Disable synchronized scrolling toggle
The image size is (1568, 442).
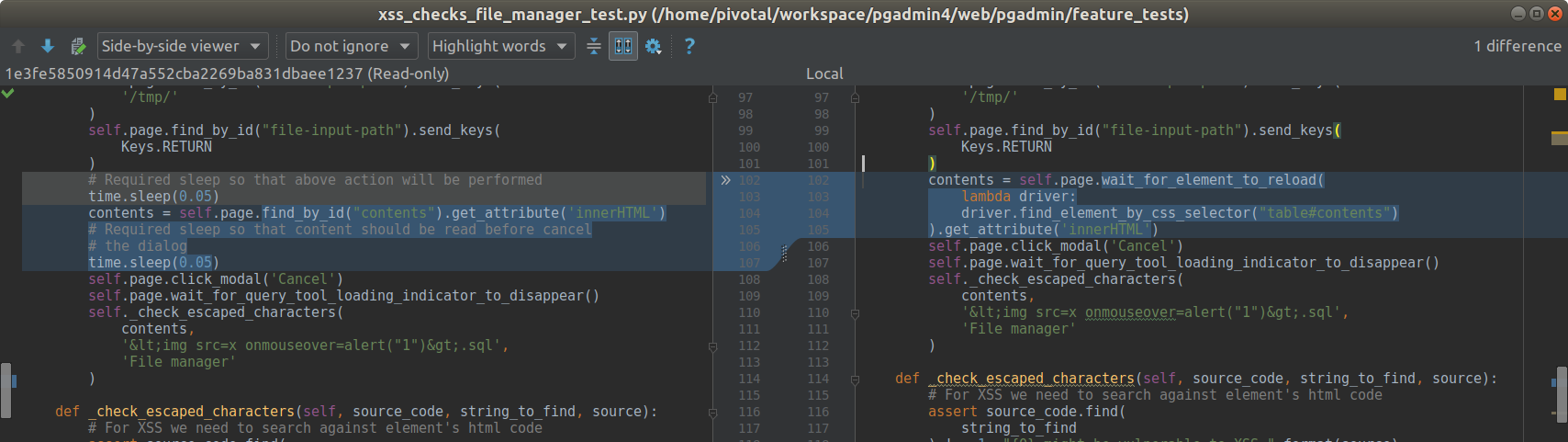coord(623,46)
